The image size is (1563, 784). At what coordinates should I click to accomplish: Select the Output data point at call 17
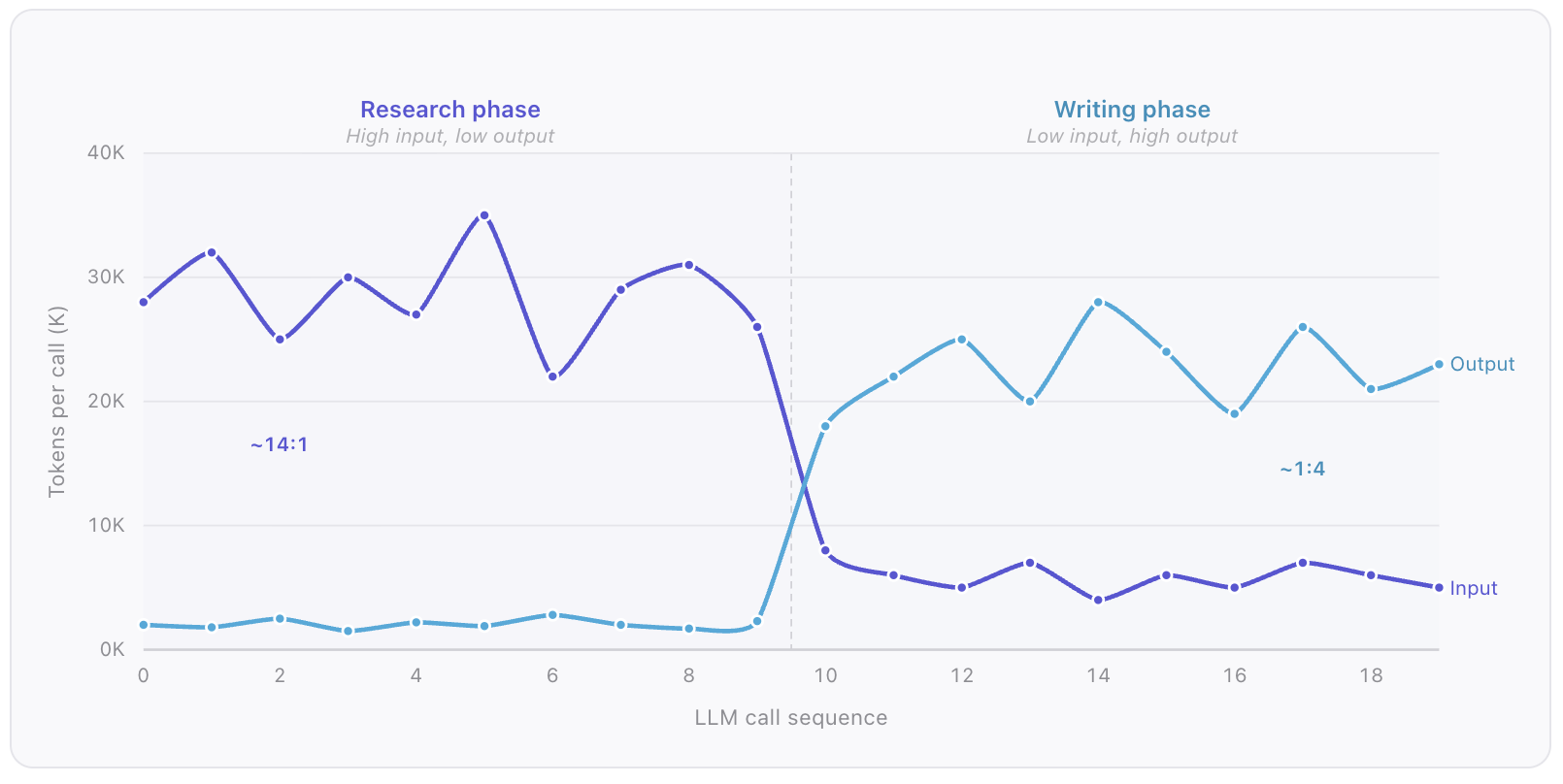coord(1303,327)
